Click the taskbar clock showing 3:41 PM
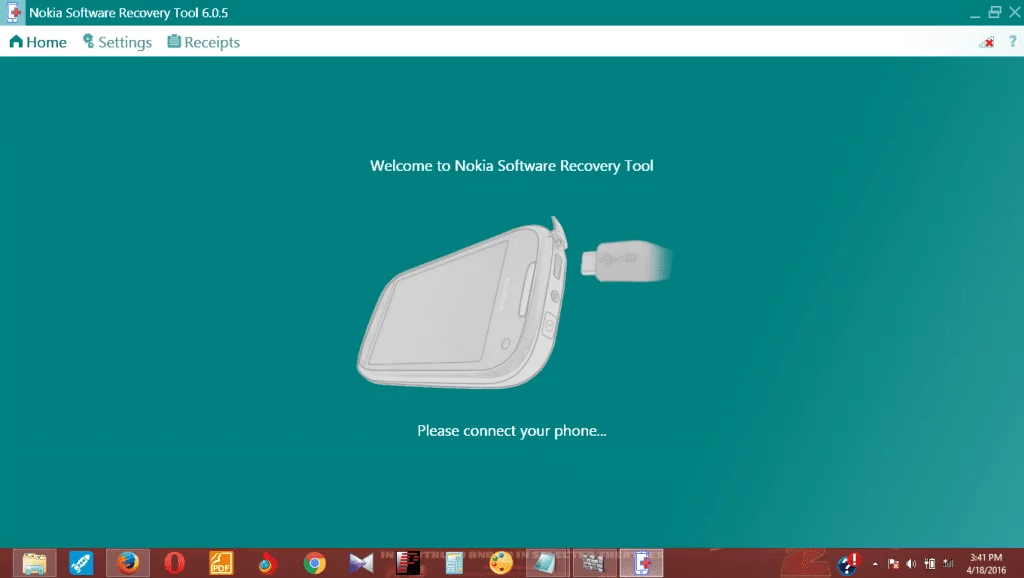 tap(986, 564)
